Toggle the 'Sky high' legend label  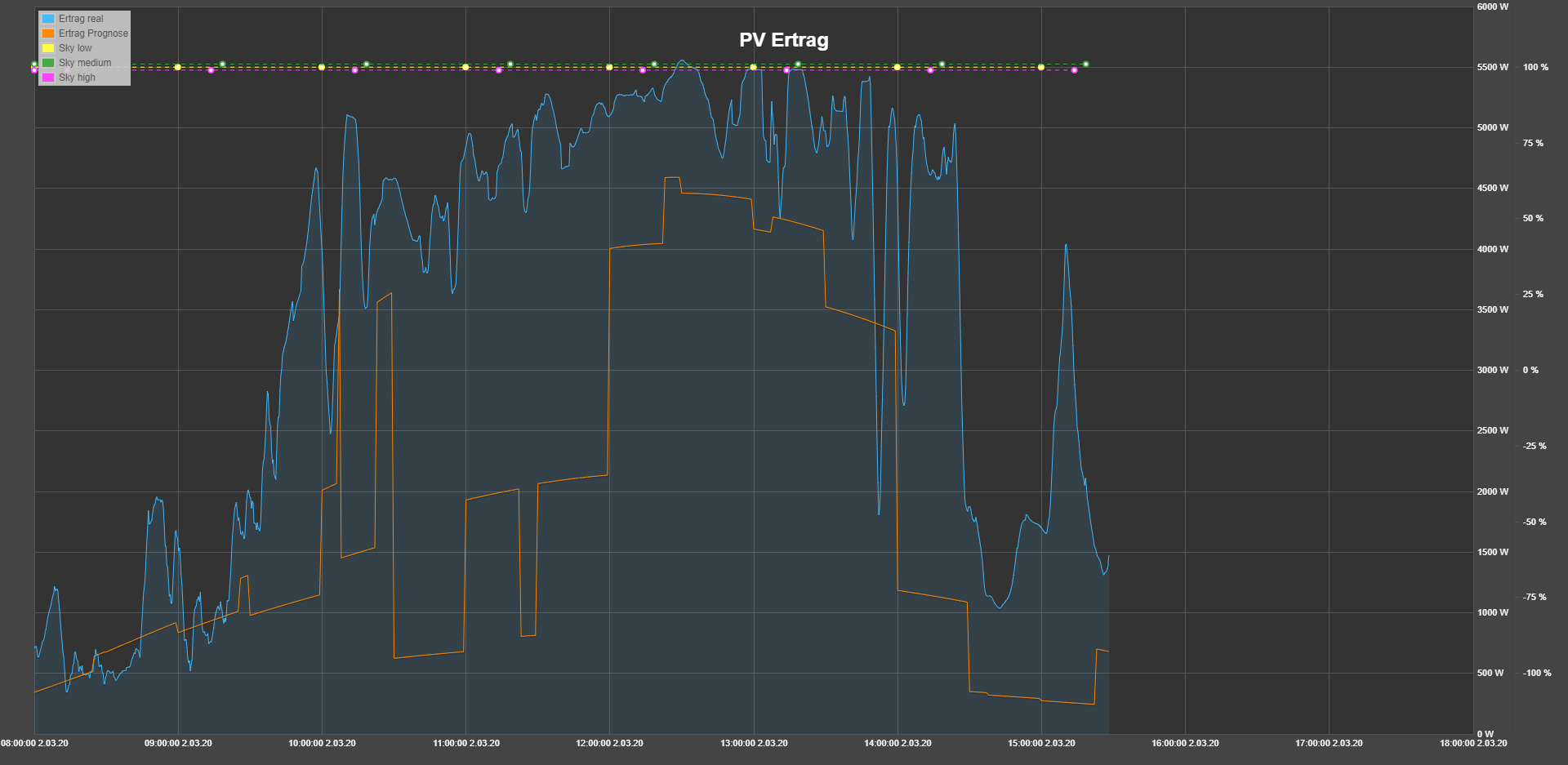(77, 78)
